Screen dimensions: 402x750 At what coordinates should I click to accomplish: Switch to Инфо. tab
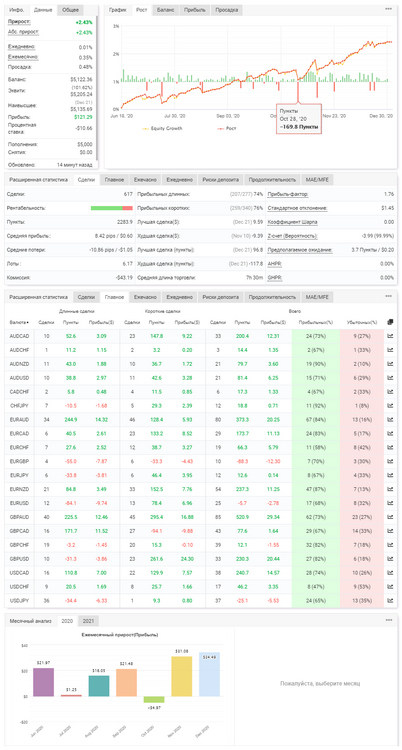coord(17,10)
